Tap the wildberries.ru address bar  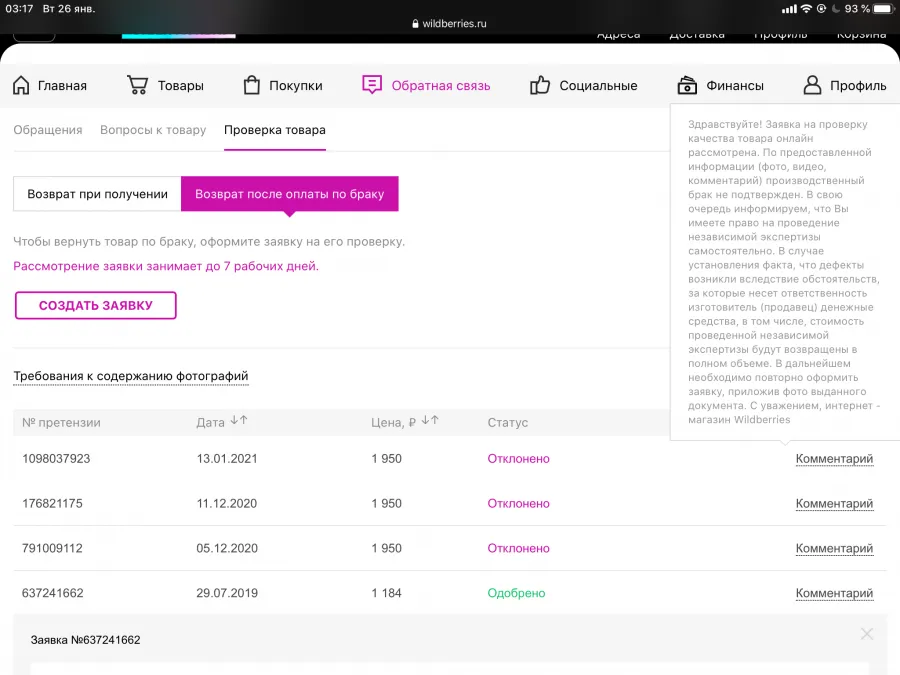click(449, 24)
